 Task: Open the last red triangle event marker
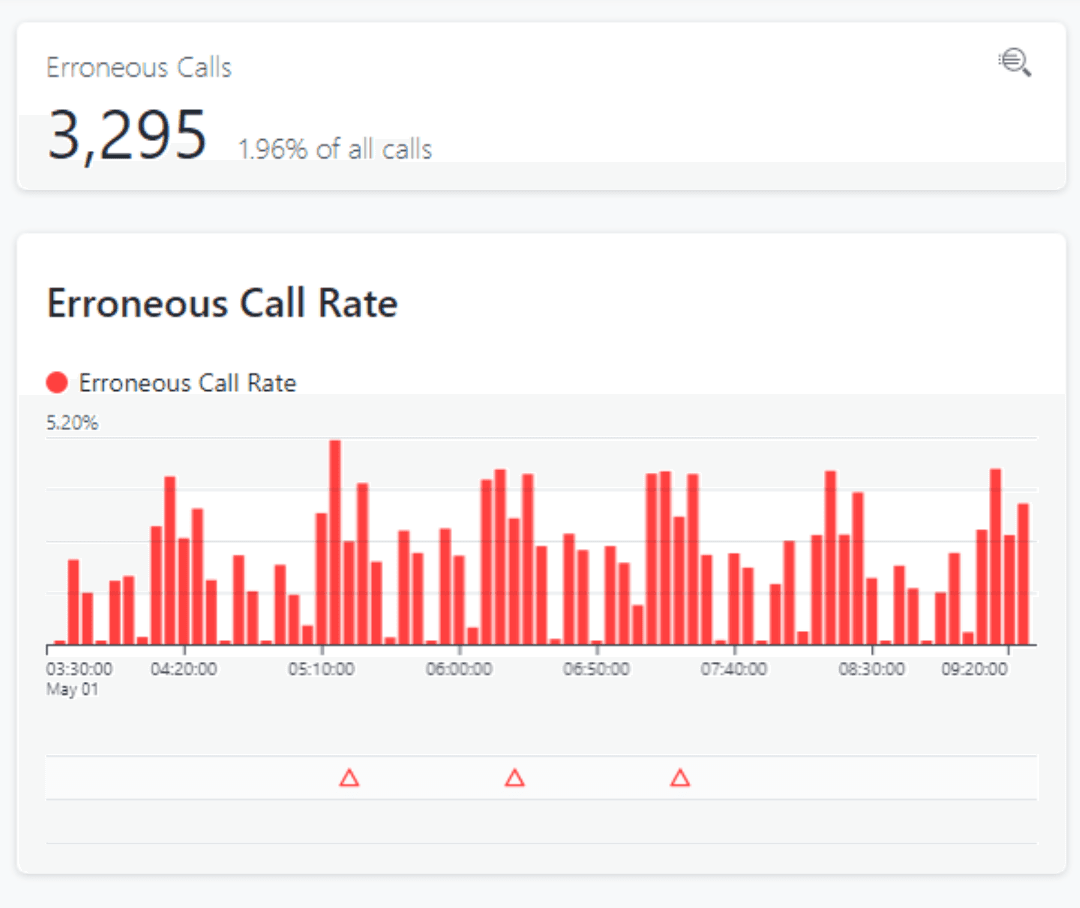(x=680, y=778)
